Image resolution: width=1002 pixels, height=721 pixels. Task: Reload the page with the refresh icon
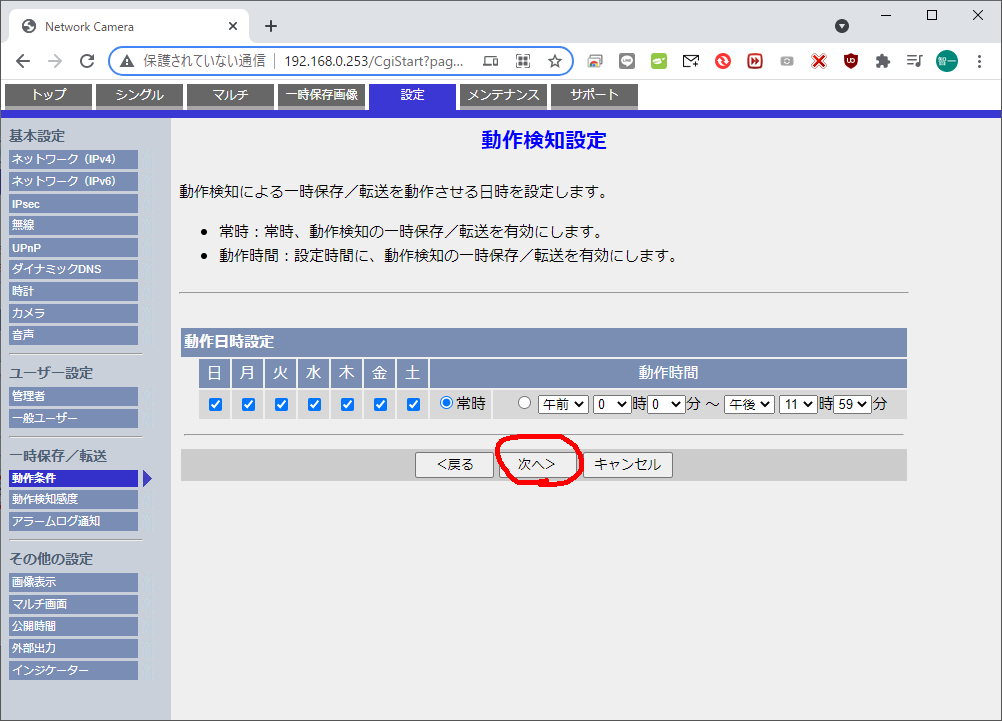[87, 61]
